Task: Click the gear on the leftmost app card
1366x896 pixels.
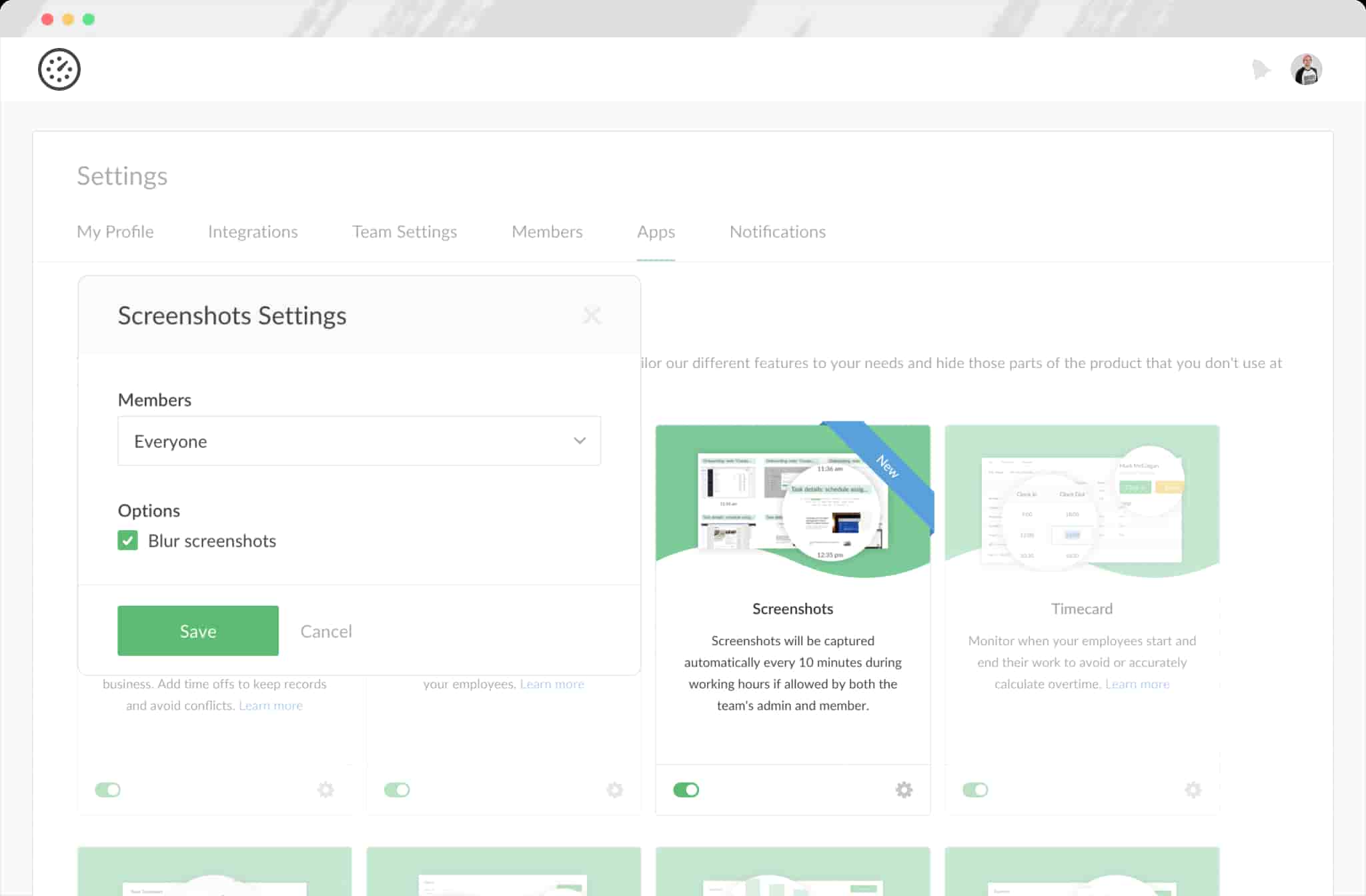Action: tap(326, 789)
